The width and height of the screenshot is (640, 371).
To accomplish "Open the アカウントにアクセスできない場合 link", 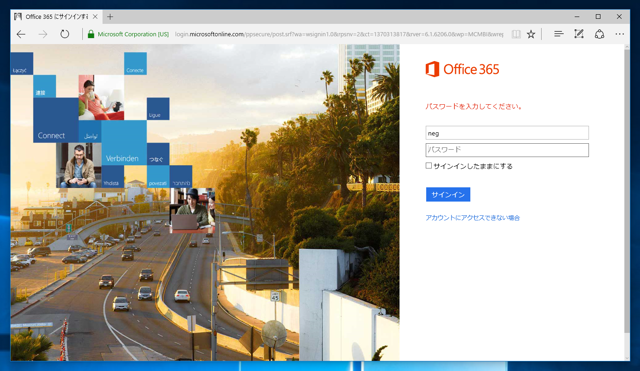I will (x=472, y=218).
